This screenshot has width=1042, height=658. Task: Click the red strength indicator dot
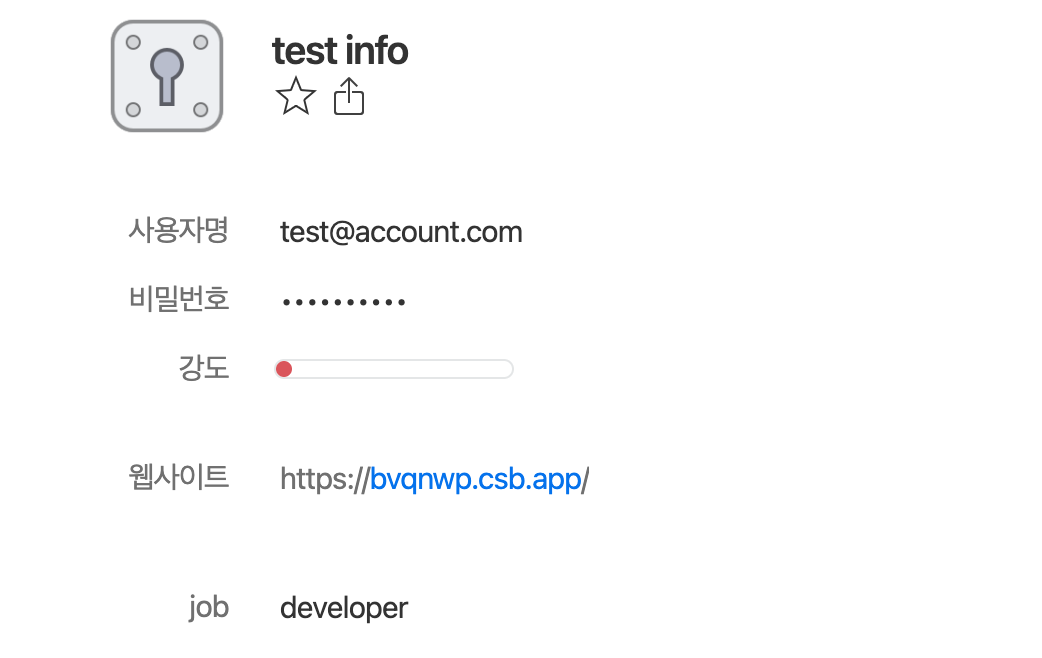tap(284, 369)
